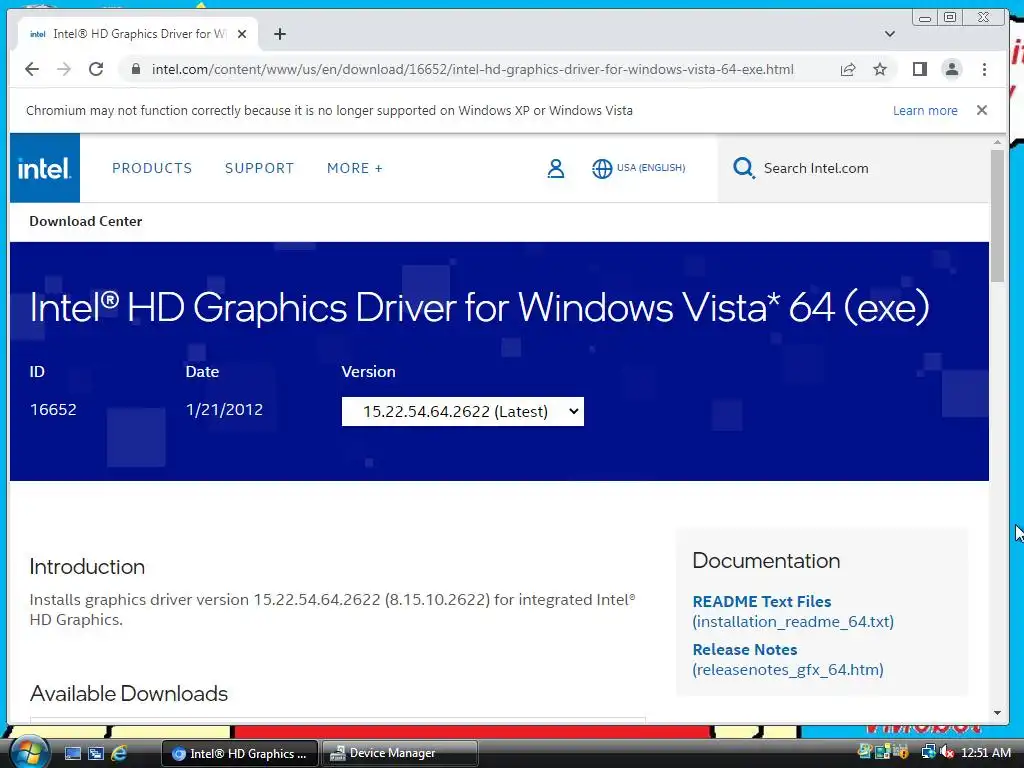
Task: Click the driver ID 16652
Action: click(53, 409)
